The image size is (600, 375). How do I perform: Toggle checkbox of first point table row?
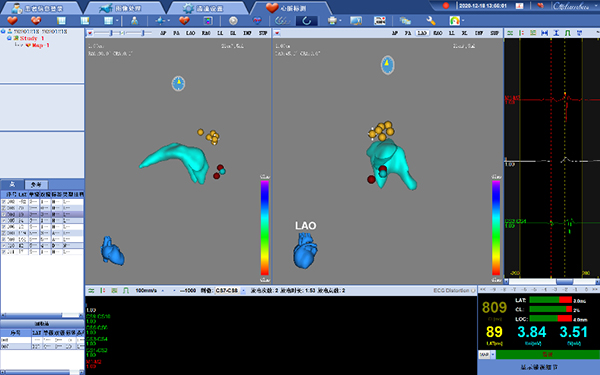[3, 202]
